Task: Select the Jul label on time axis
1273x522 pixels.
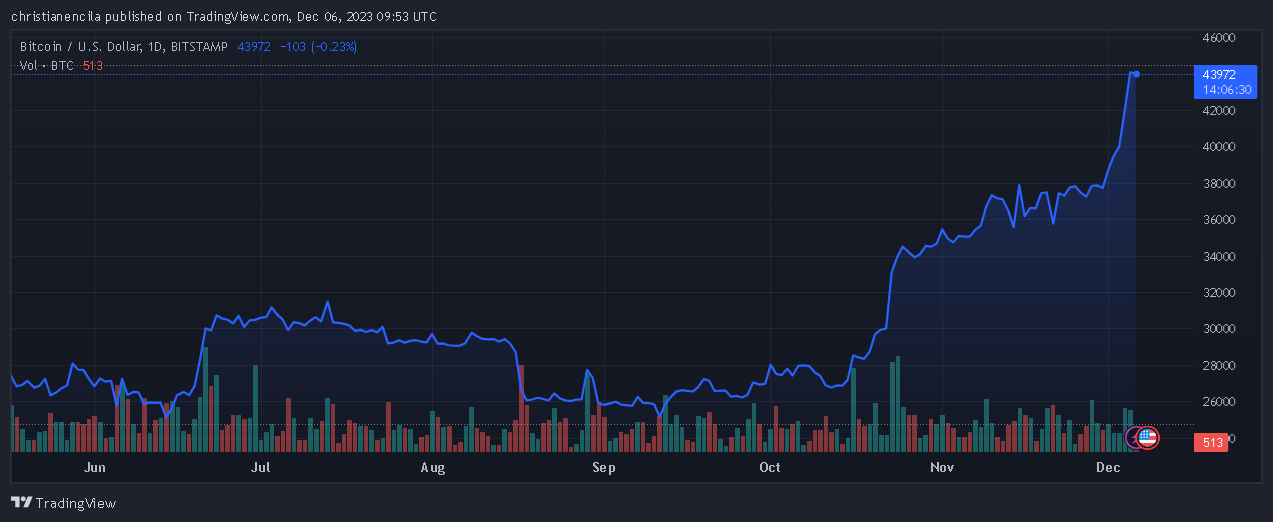Action: point(261,467)
